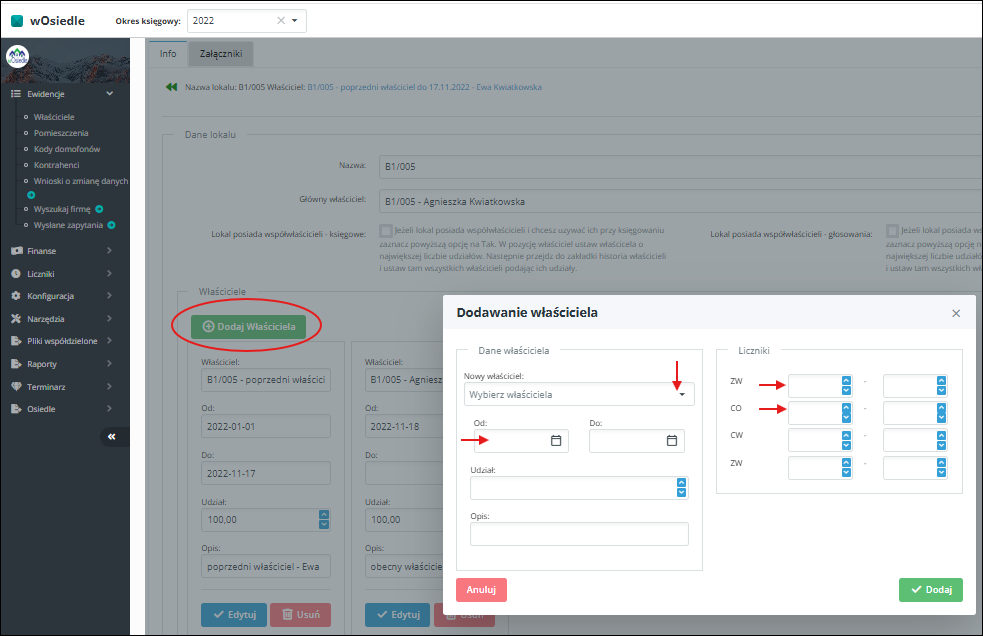
Task: Click the green Dodaj button in dialog
Action: [930, 590]
